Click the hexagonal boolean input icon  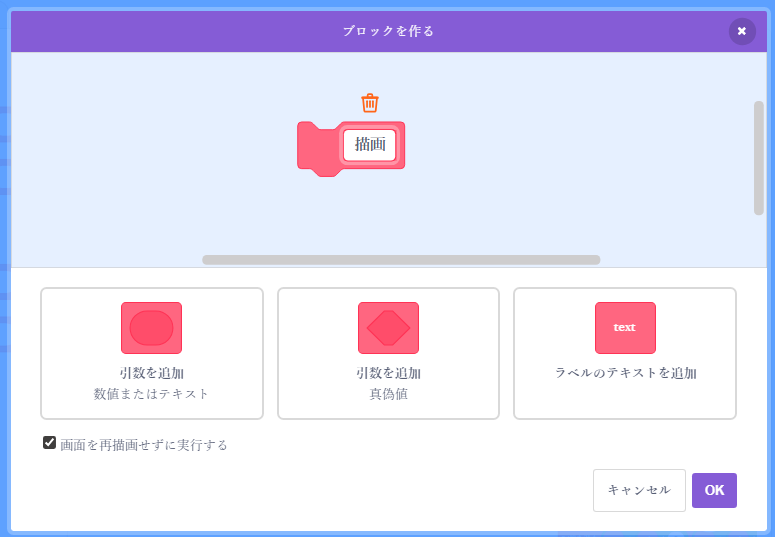pyautogui.click(x=388, y=328)
